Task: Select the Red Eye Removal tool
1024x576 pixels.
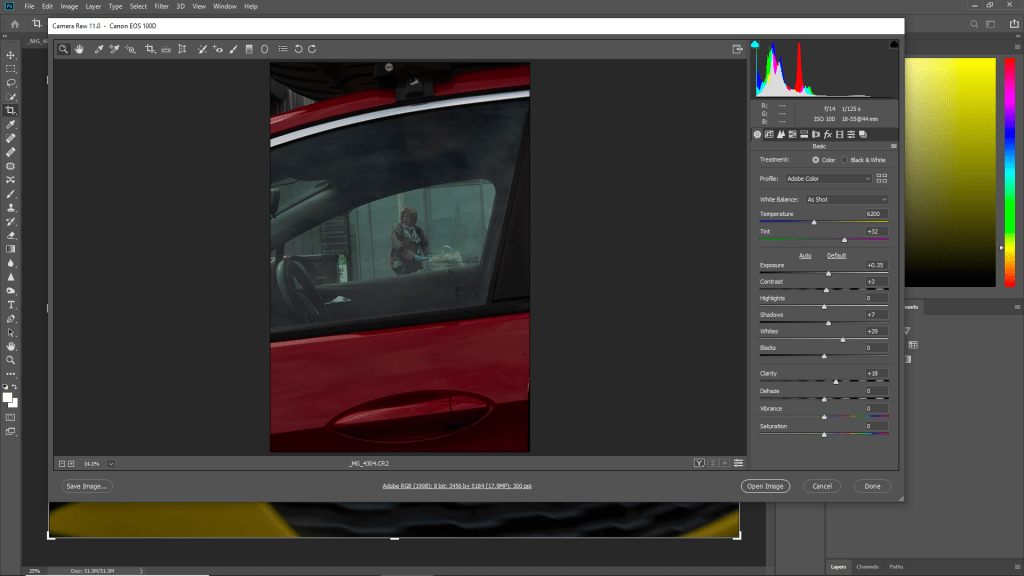Action: coord(217,48)
